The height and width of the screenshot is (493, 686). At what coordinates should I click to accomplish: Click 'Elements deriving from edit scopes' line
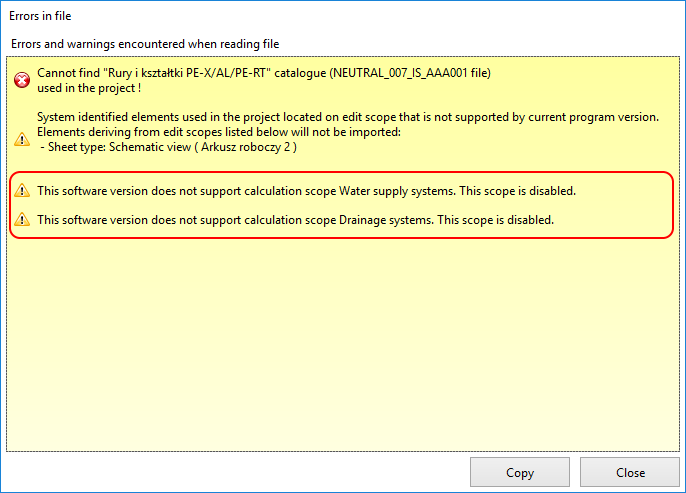click(x=219, y=132)
